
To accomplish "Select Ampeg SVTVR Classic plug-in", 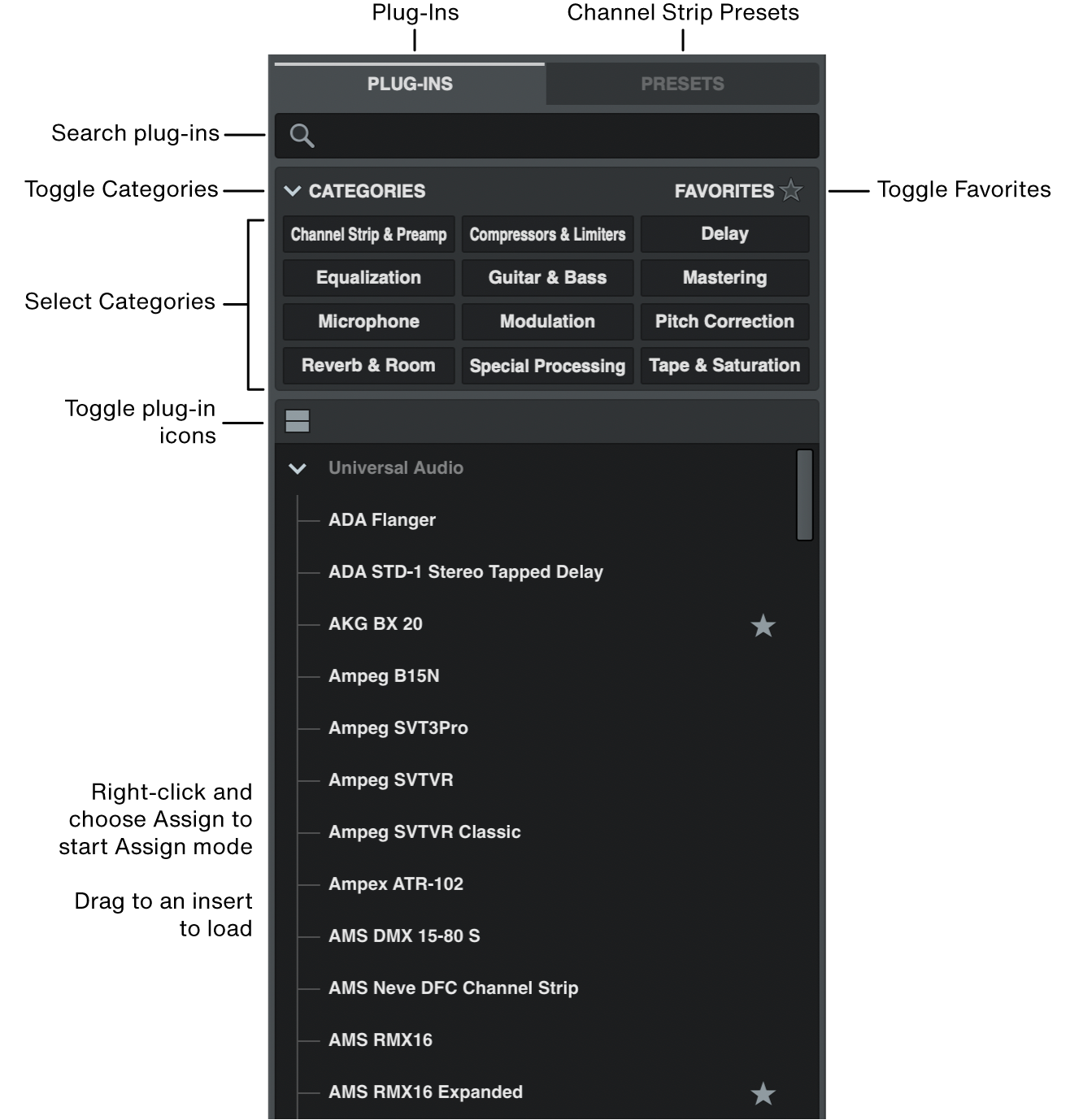I will click(424, 832).
